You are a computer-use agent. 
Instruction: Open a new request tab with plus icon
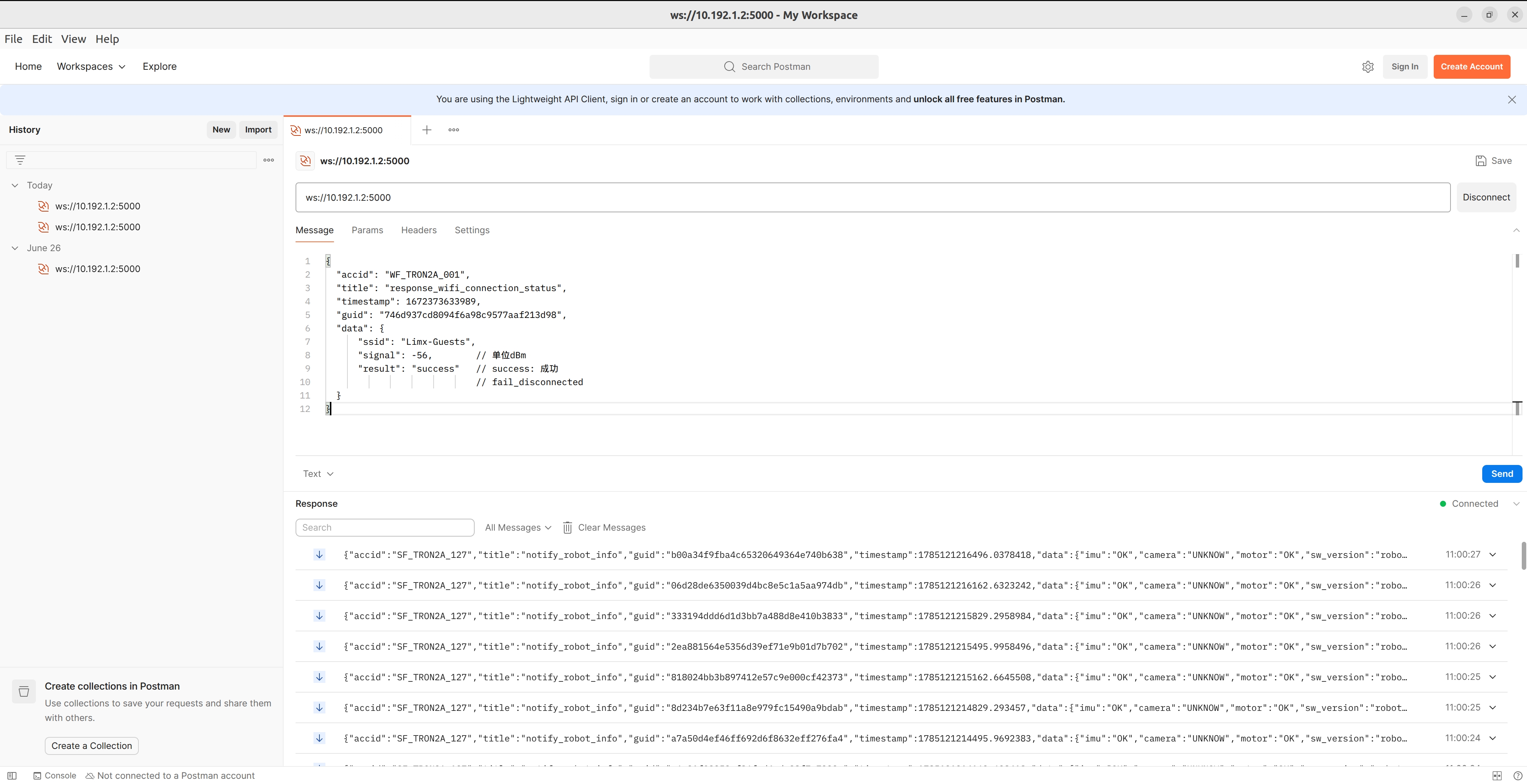point(426,130)
